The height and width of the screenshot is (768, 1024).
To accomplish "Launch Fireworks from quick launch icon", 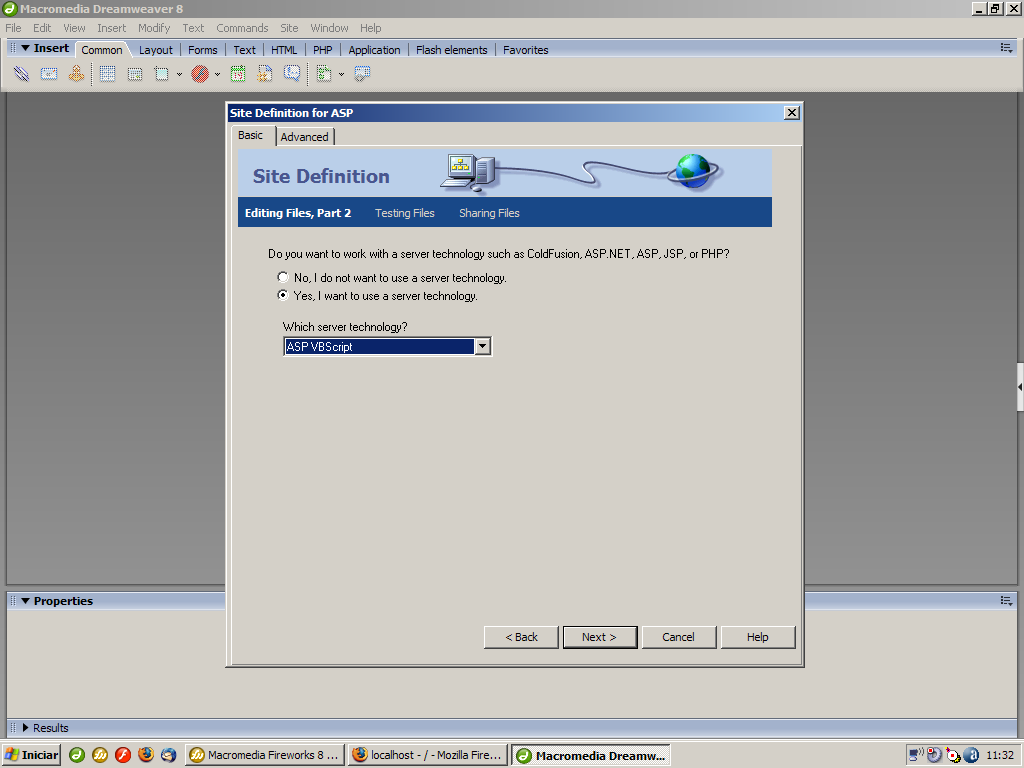I will point(100,755).
